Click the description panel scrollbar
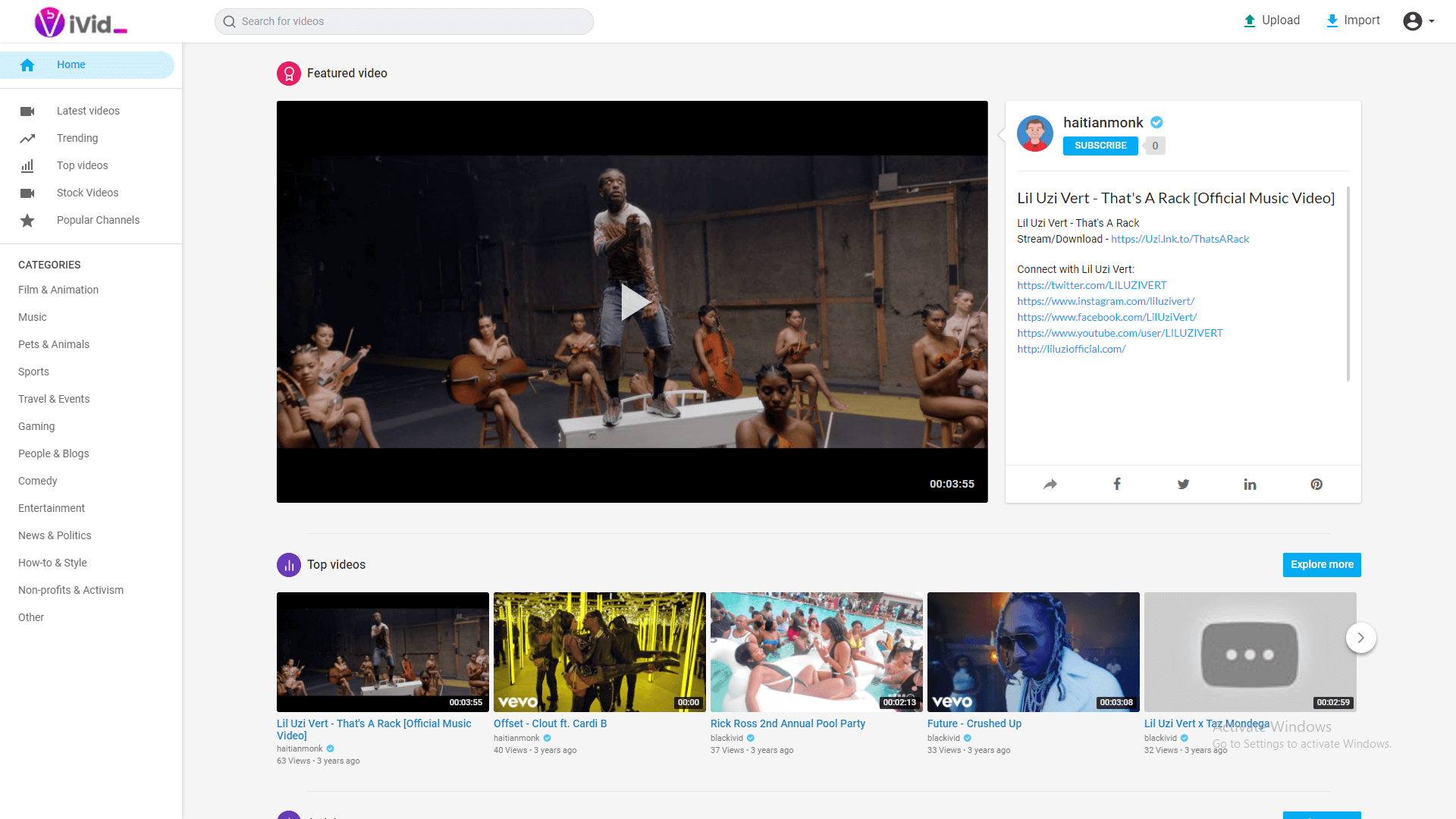The width and height of the screenshot is (1456, 819). click(x=1348, y=284)
